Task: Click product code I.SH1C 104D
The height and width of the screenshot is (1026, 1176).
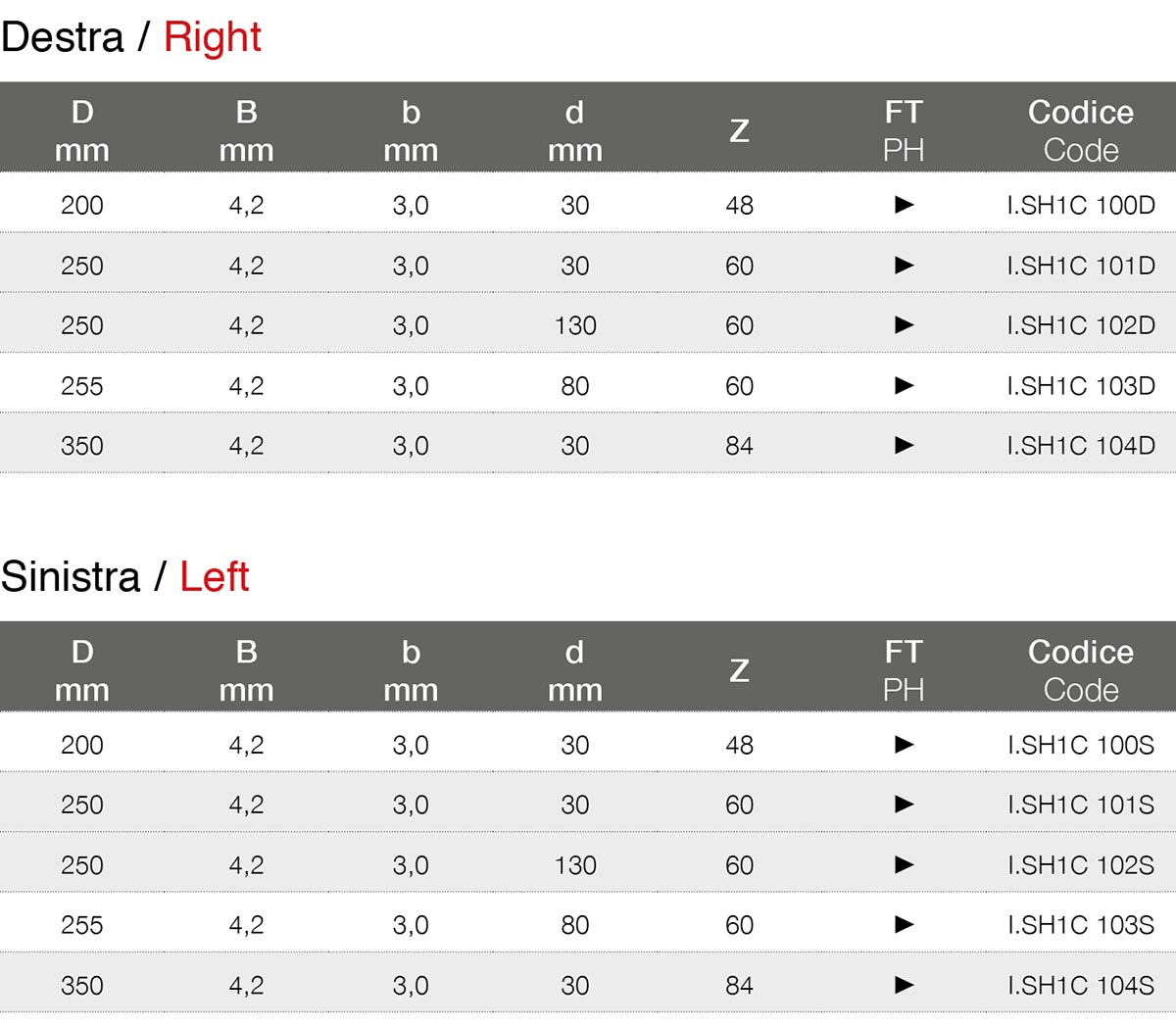Action: [1080, 446]
